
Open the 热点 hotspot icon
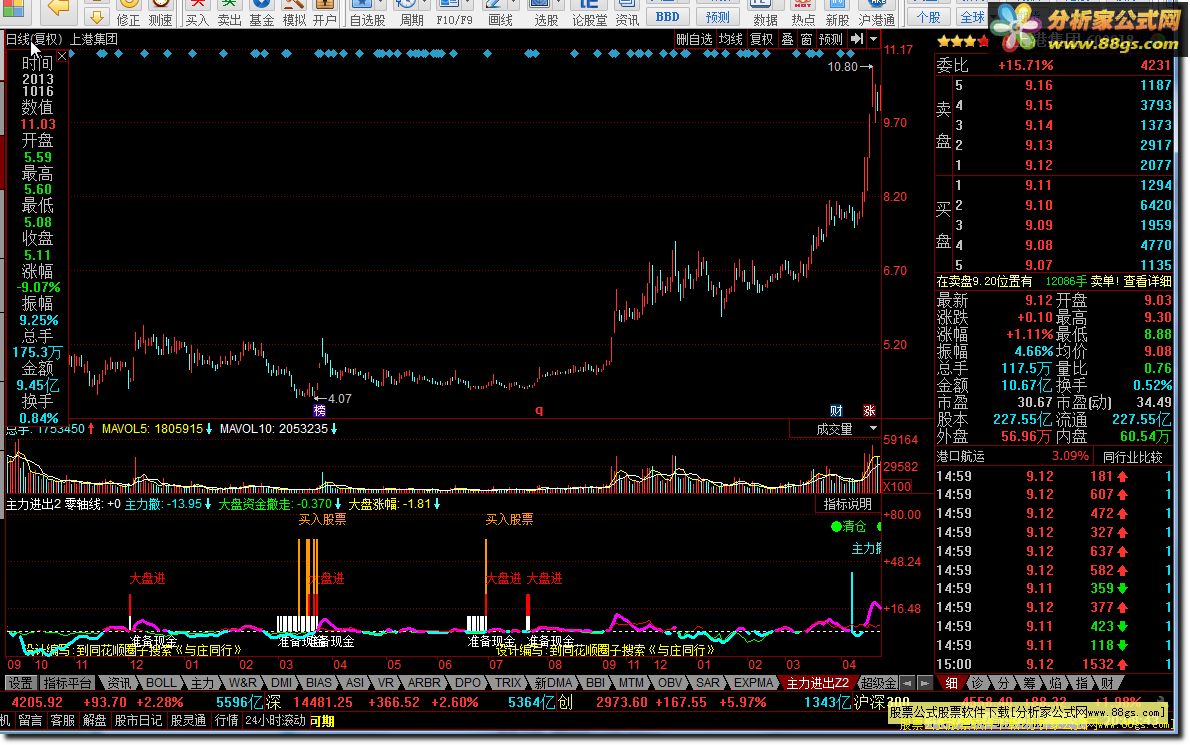point(803,13)
